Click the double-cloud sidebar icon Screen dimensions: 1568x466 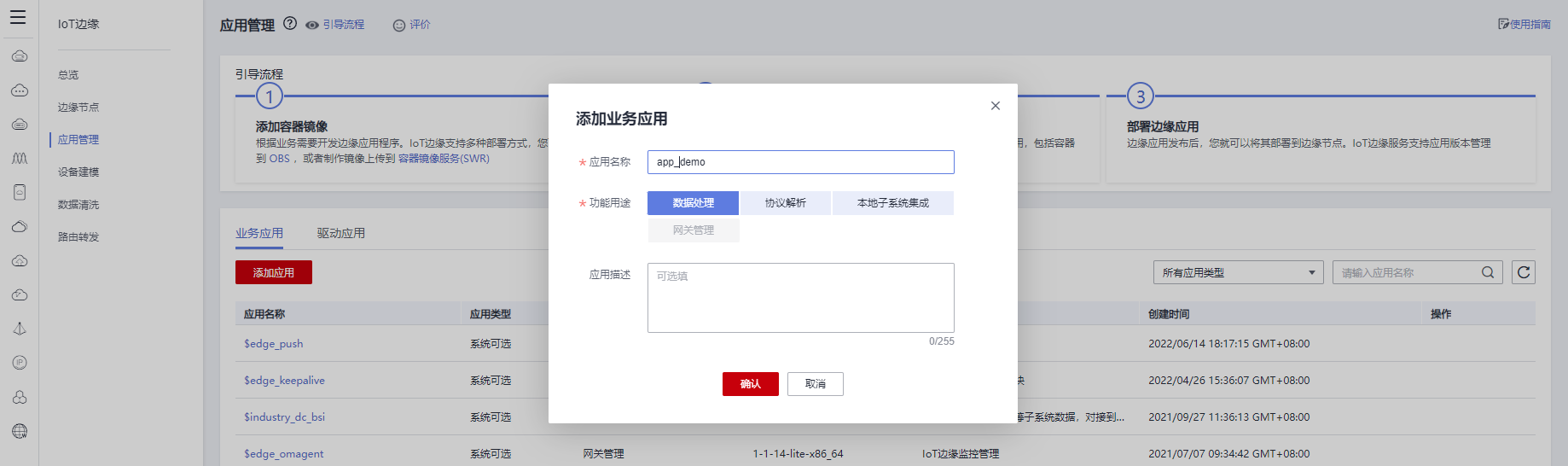click(x=20, y=226)
